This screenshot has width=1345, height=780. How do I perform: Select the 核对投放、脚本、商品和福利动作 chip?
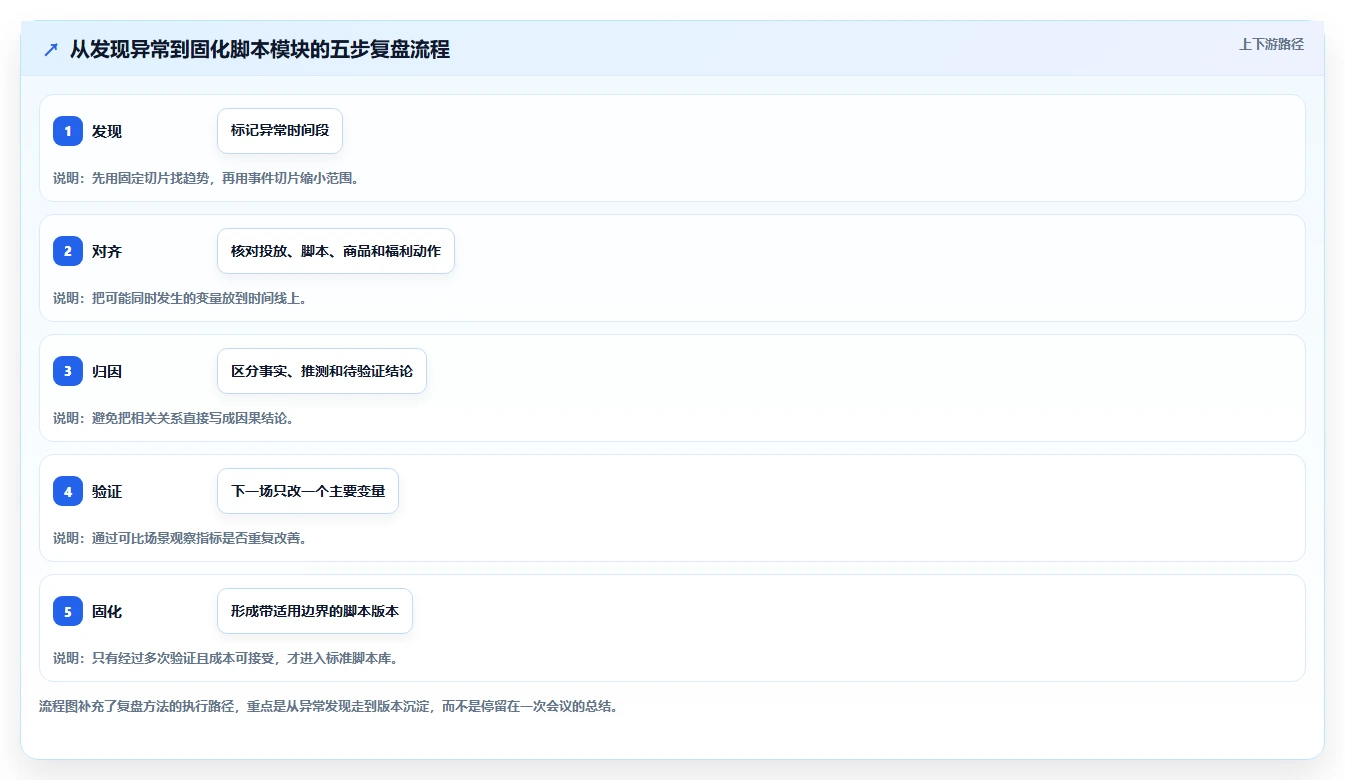click(x=336, y=251)
